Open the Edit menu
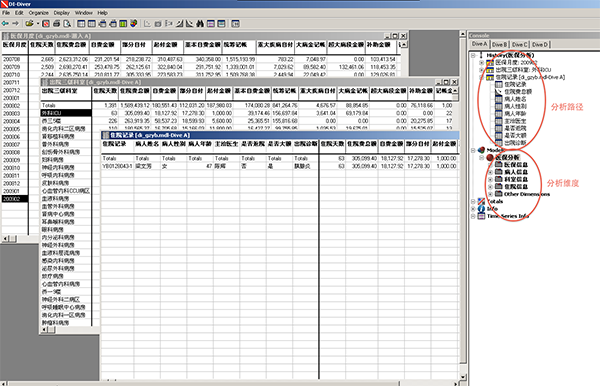Screen dimensions: 600x386 pyautogui.click(x=19, y=13)
